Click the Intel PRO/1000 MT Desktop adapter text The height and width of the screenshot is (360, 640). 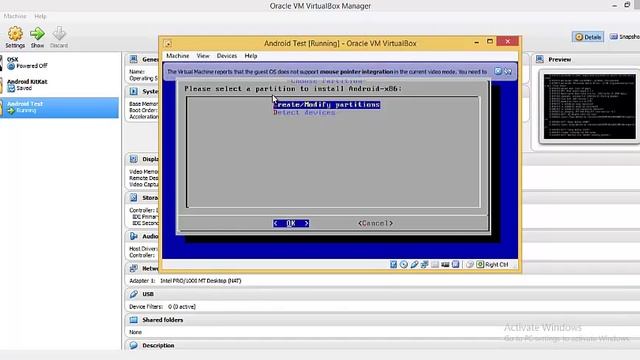[200, 281]
